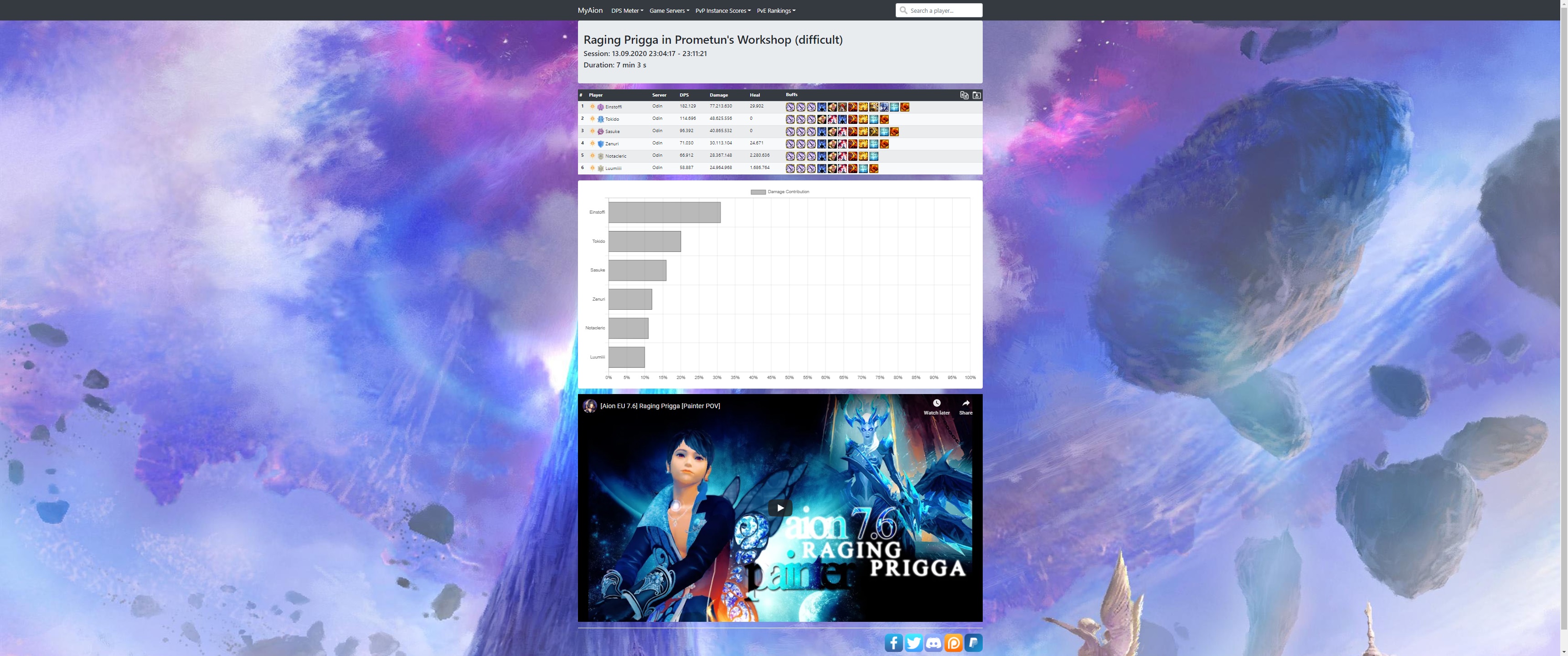Click Sasuke's class icon

tap(601, 132)
